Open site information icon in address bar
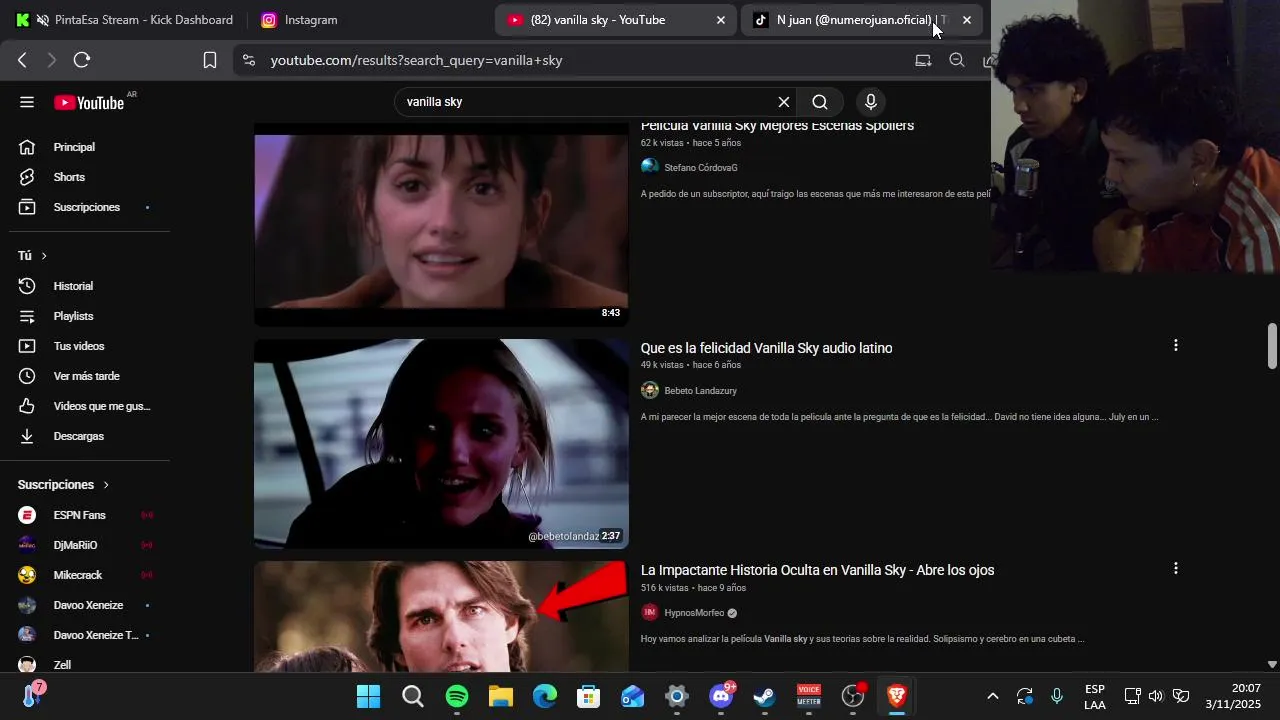Image resolution: width=1280 pixels, height=720 pixels. 249,60
